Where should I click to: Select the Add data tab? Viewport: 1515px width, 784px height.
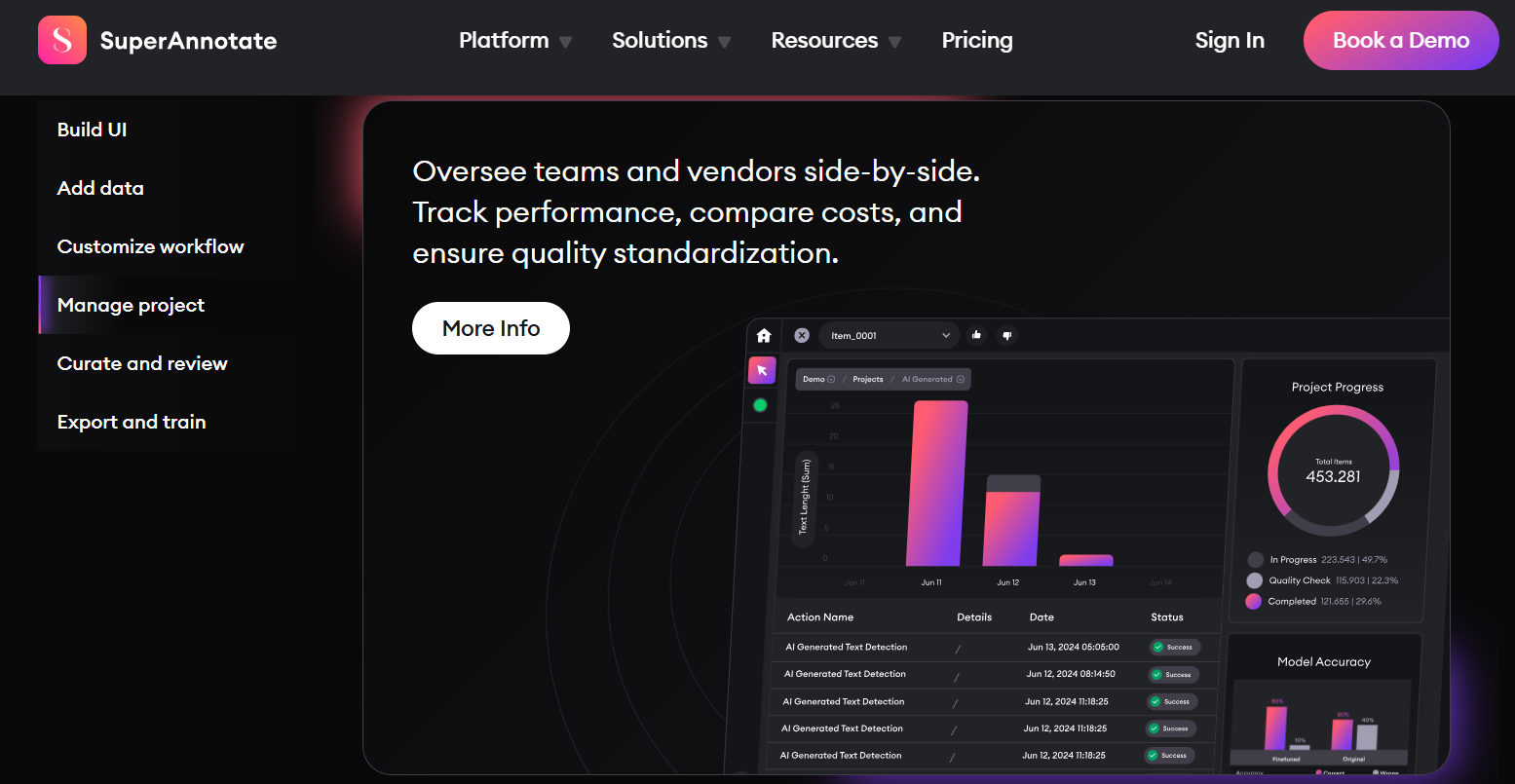pyautogui.click(x=100, y=188)
